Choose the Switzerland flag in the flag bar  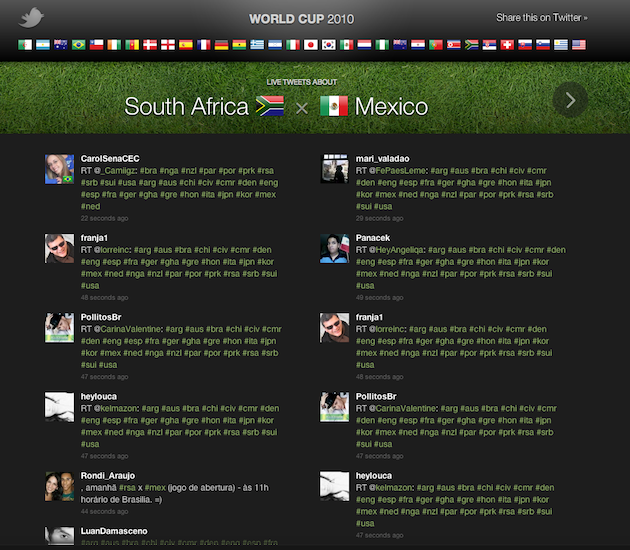[507, 45]
